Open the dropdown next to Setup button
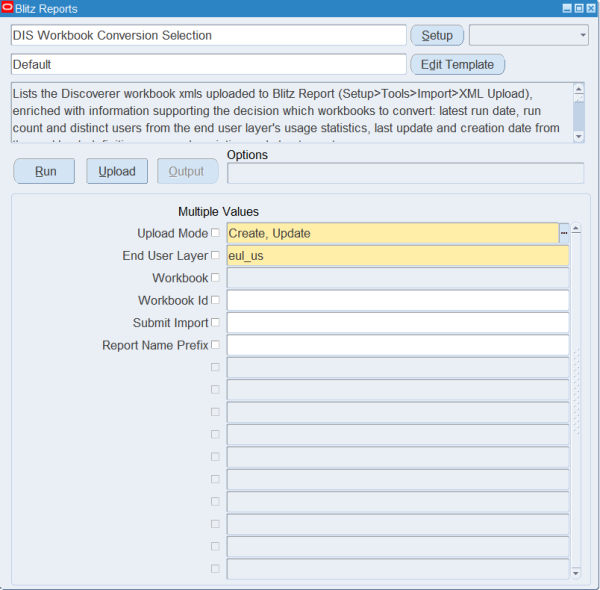Image resolution: width=600 pixels, height=590 pixels. click(x=529, y=35)
